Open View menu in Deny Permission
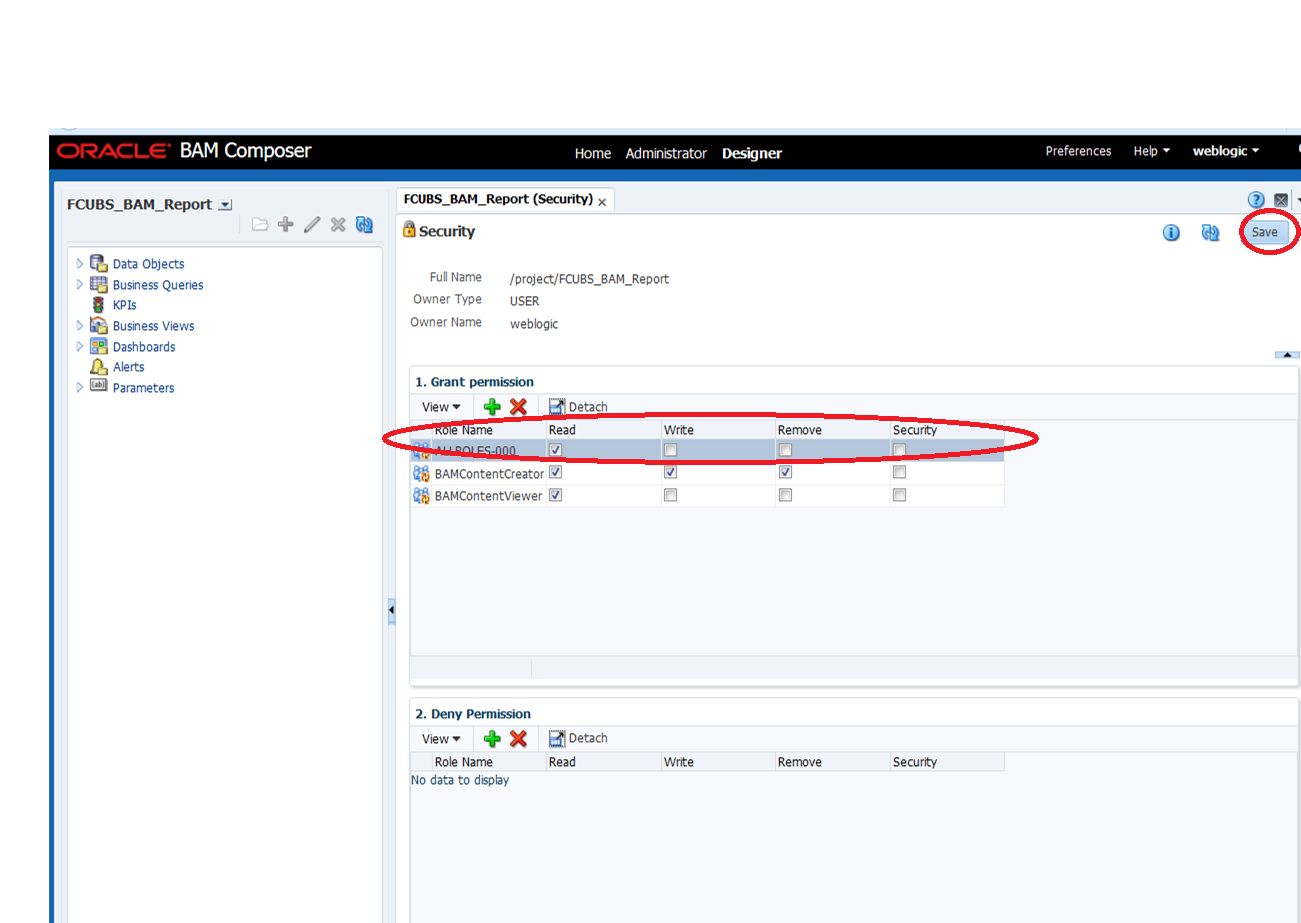1301x923 pixels. [441, 739]
